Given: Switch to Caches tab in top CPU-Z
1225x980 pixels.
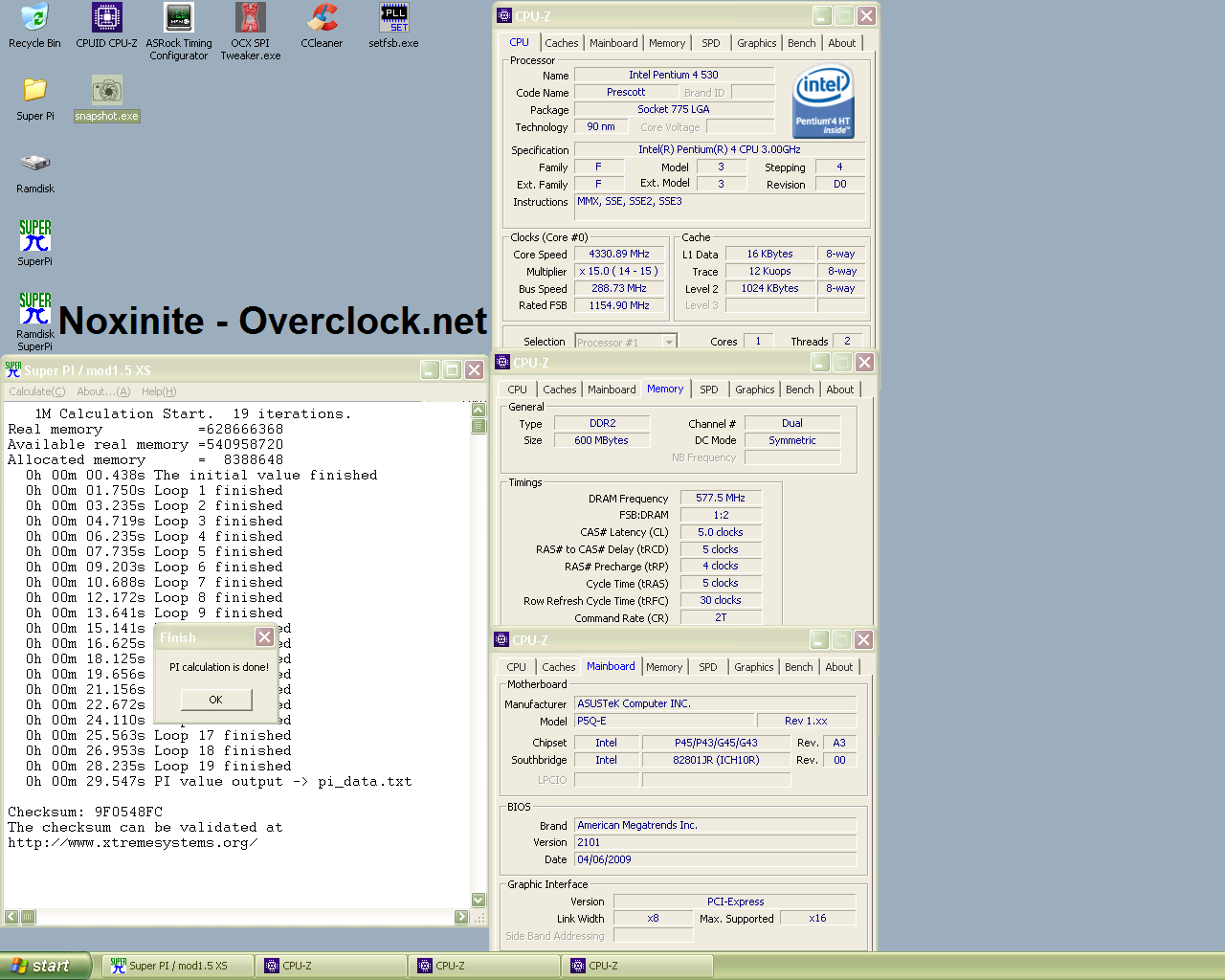Looking at the screenshot, I should point(562,43).
